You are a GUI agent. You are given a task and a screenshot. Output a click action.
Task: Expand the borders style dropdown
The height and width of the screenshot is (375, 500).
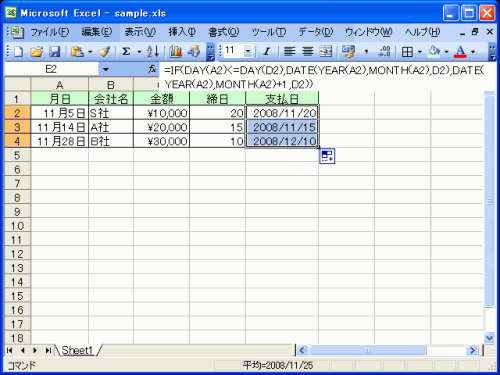coord(420,52)
